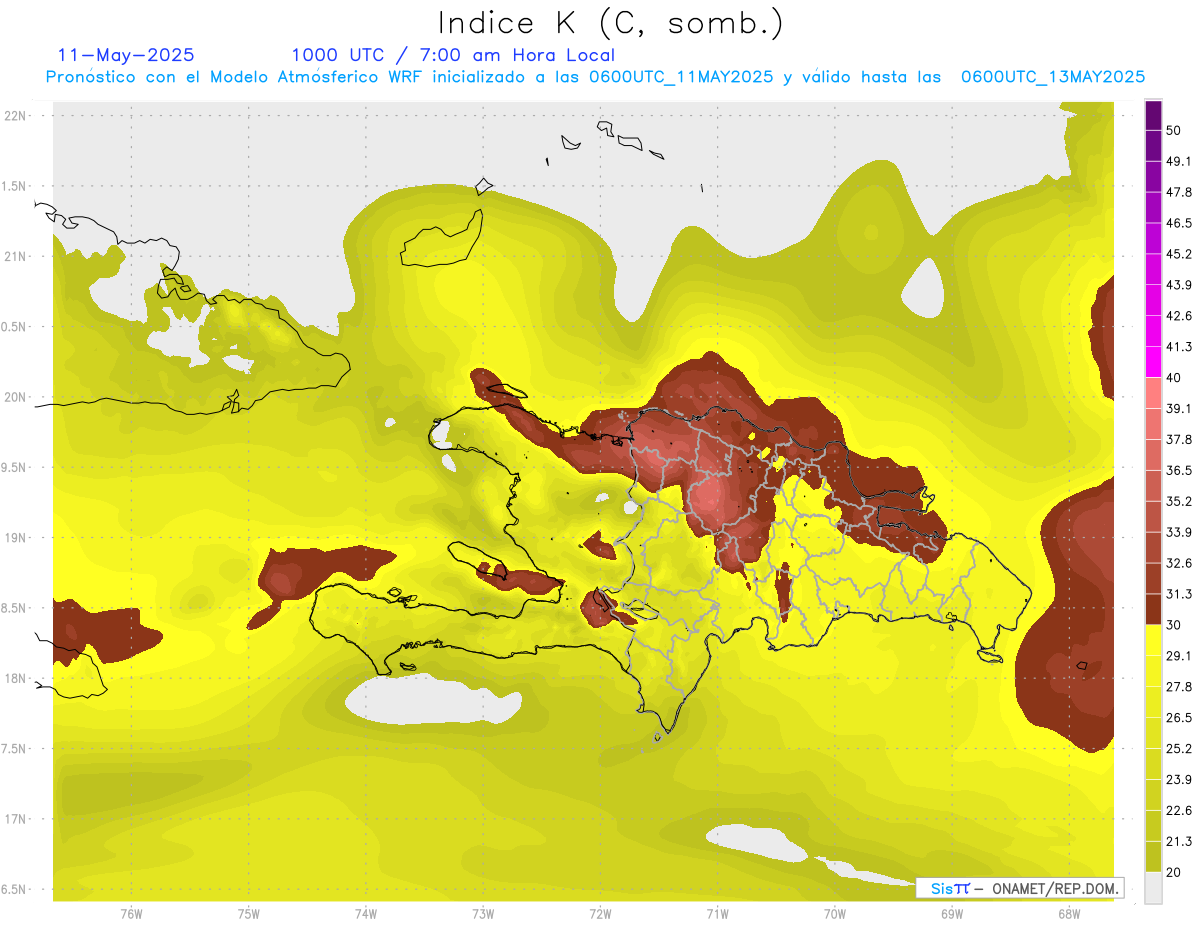Click the colorbar value 37.8

pyautogui.click(x=1179, y=440)
